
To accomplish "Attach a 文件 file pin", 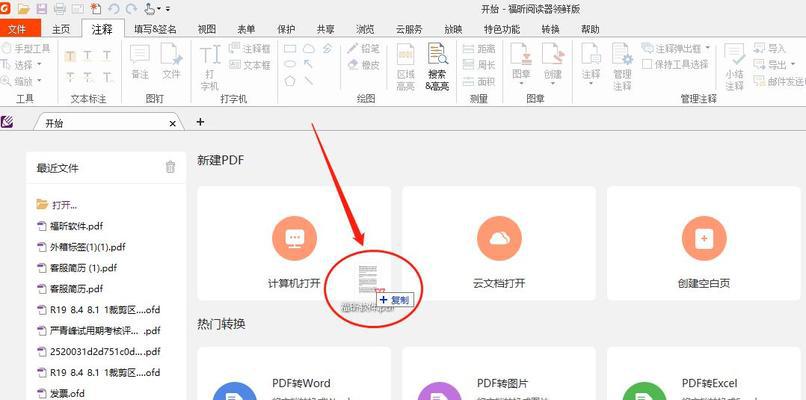I will [x=171, y=61].
